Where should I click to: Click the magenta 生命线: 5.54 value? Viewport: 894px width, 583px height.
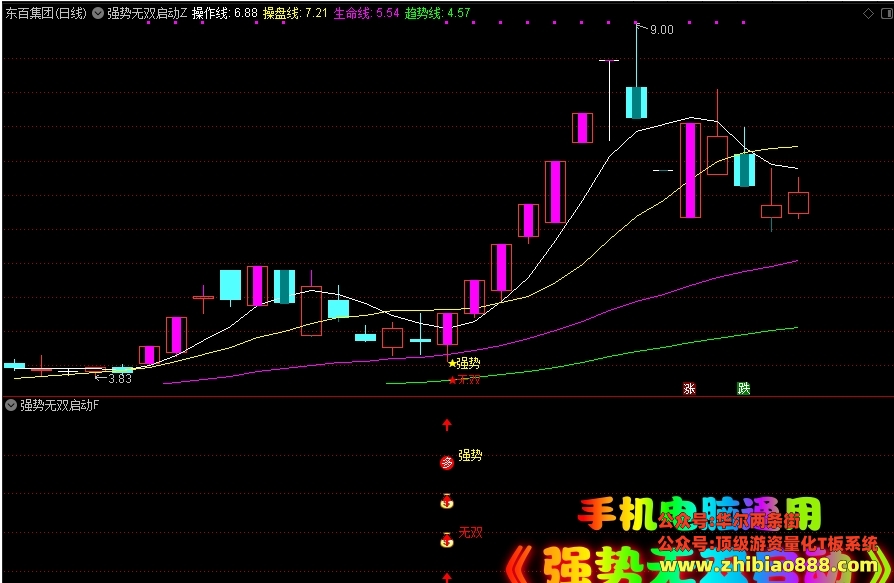click(366, 13)
